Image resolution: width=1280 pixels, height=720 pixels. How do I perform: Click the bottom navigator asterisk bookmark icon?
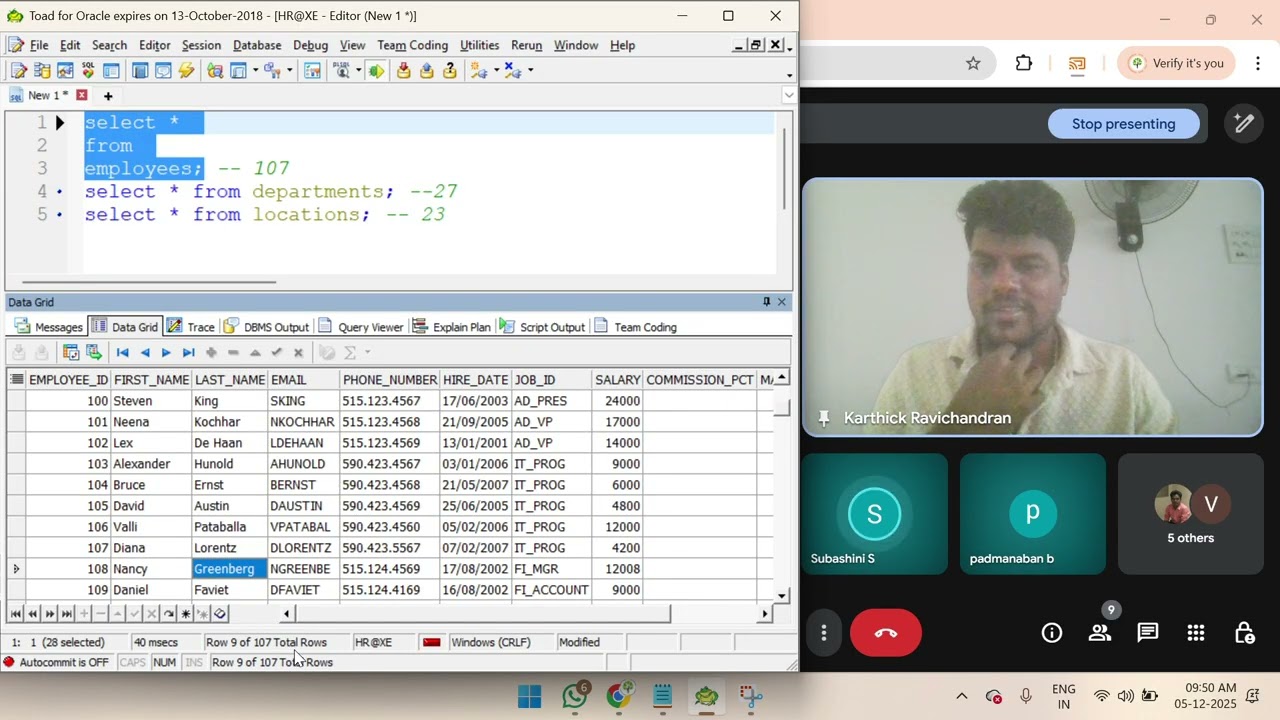(x=185, y=614)
